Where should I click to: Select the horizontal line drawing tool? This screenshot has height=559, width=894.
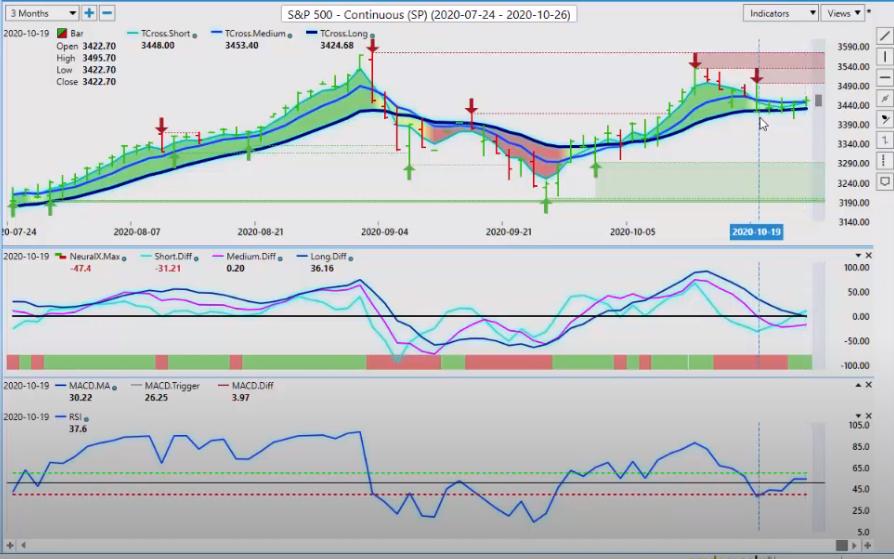click(x=885, y=77)
